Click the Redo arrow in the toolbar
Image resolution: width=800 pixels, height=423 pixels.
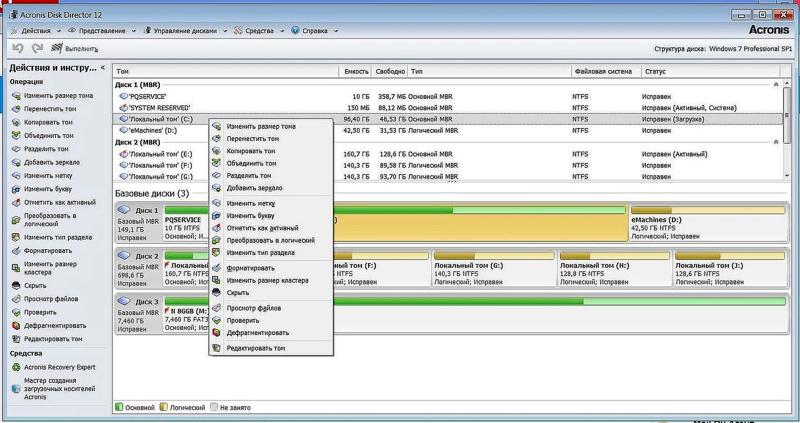click(37, 48)
